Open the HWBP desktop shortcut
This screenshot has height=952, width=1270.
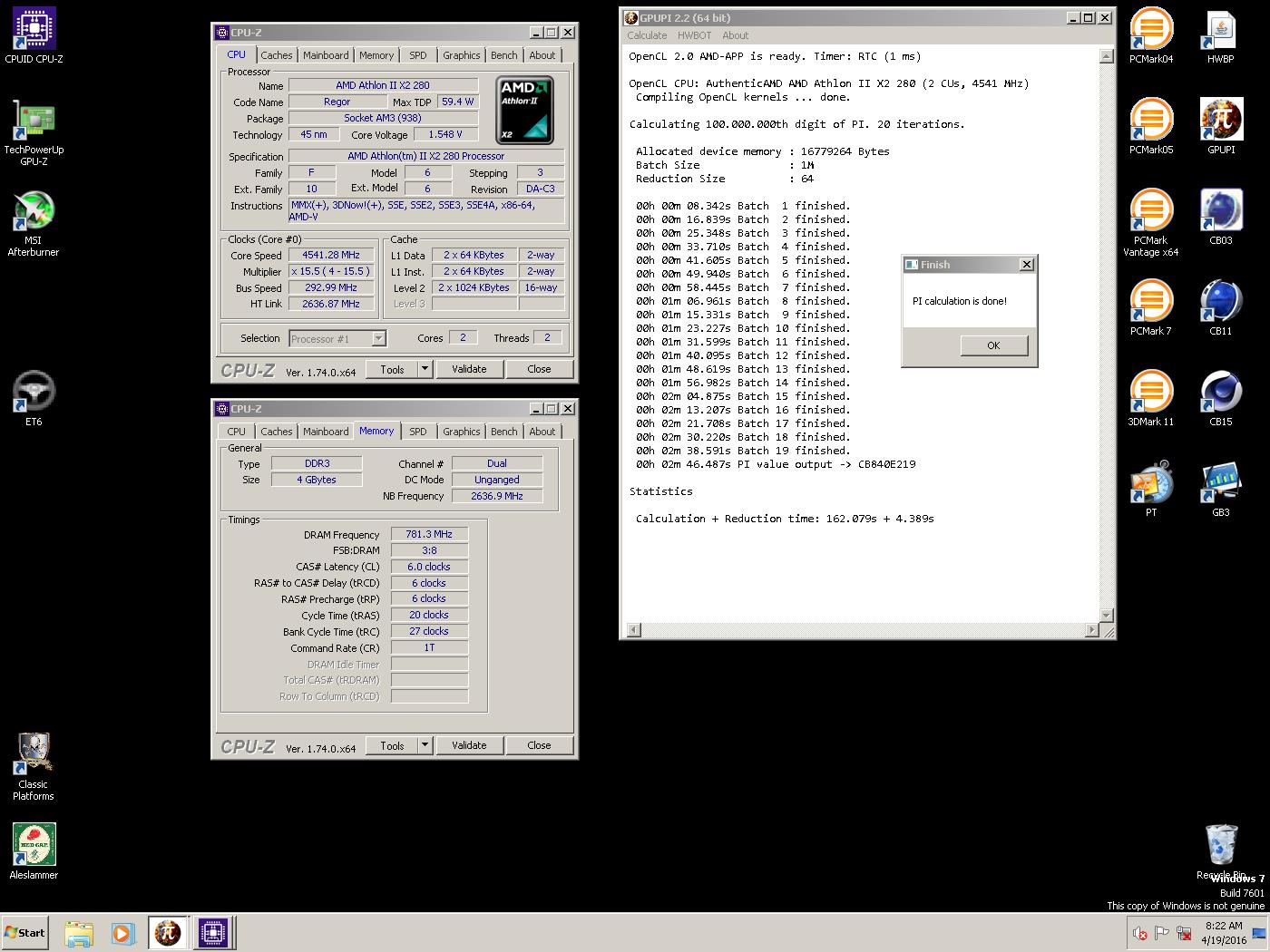[x=1221, y=36]
